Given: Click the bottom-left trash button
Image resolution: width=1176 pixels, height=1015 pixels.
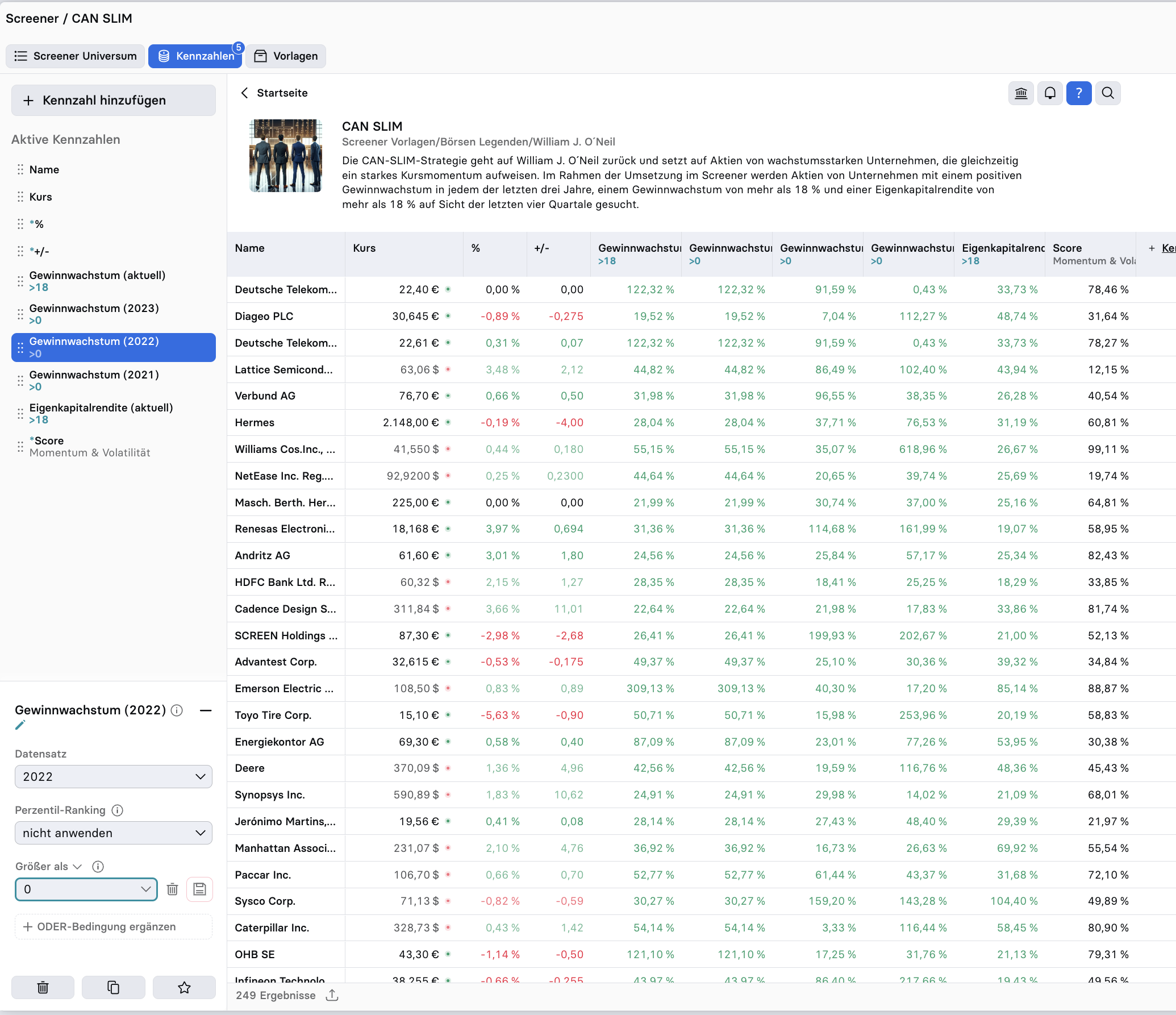Looking at the screenshot, I should point(43,988).
